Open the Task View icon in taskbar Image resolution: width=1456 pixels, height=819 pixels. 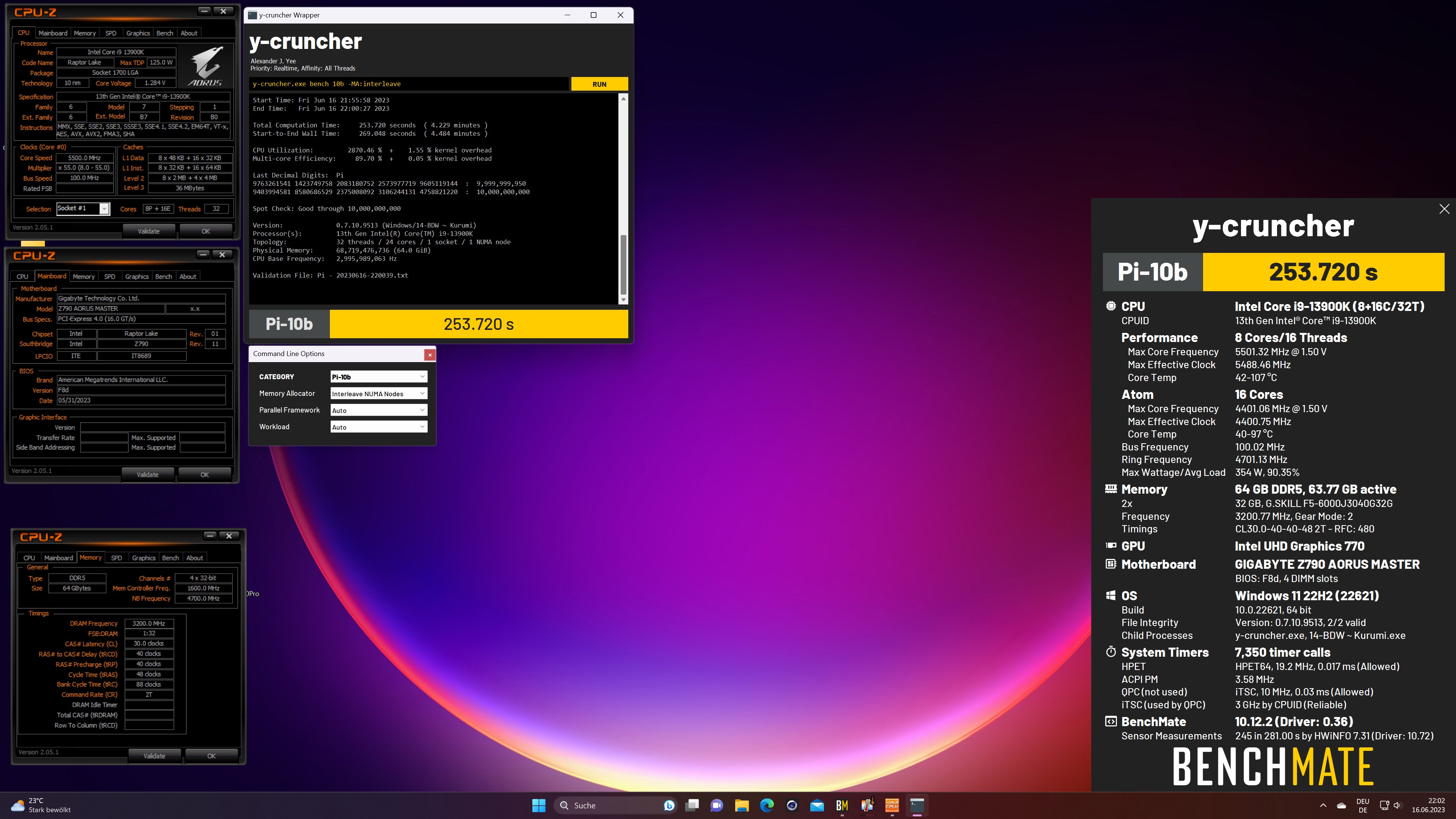pyautogui.click(x=692, y=805)
